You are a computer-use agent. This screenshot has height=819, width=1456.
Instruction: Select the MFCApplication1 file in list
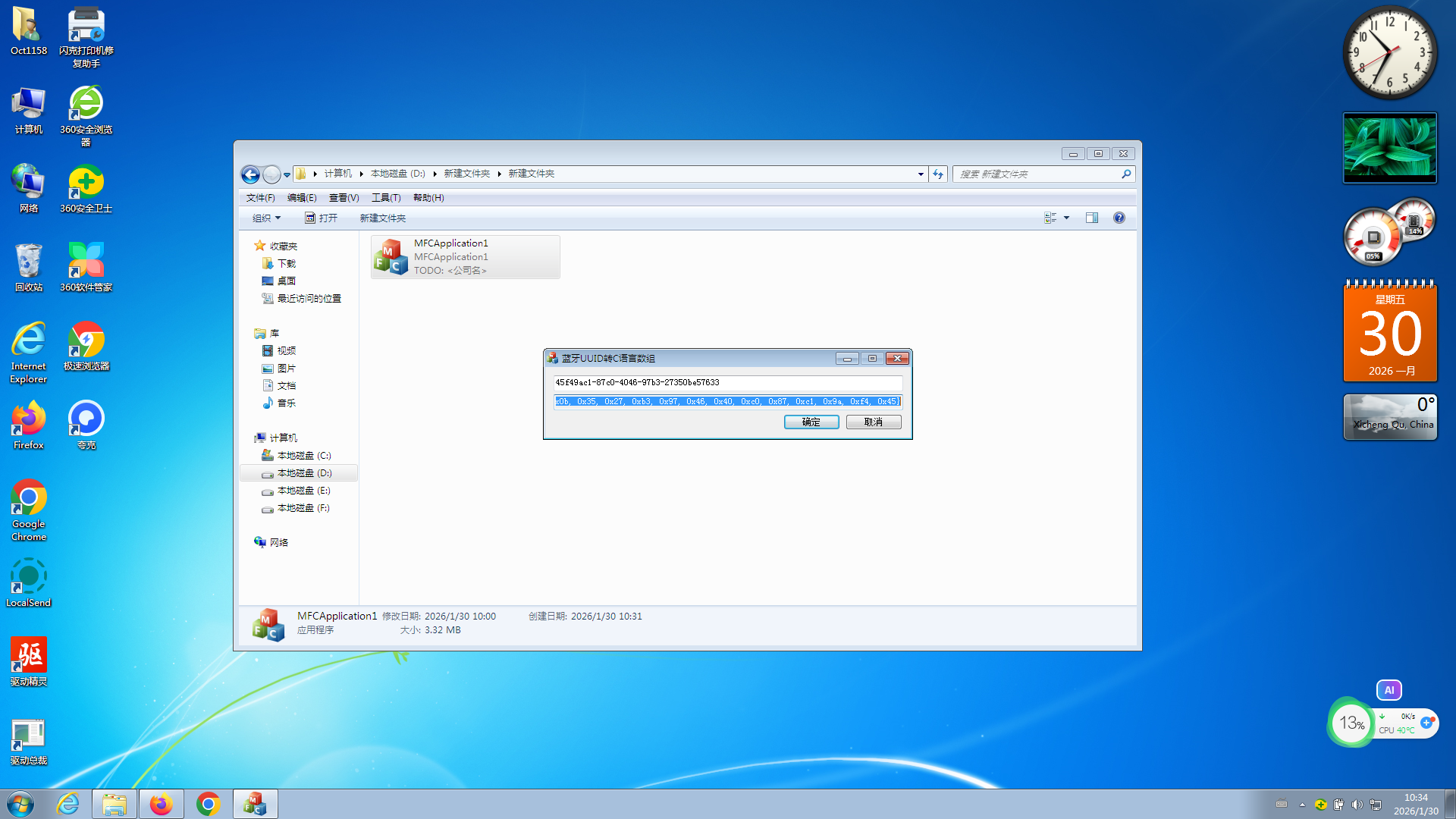pos(465,257)
